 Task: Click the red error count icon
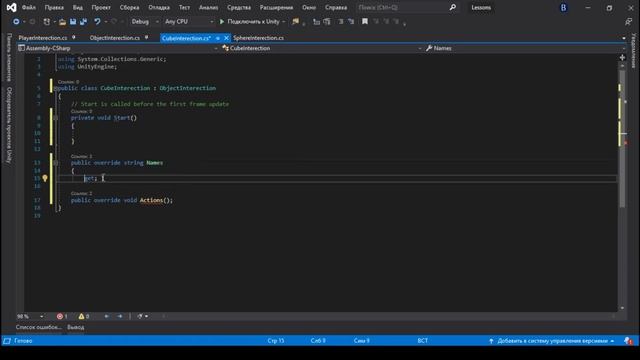60,316
